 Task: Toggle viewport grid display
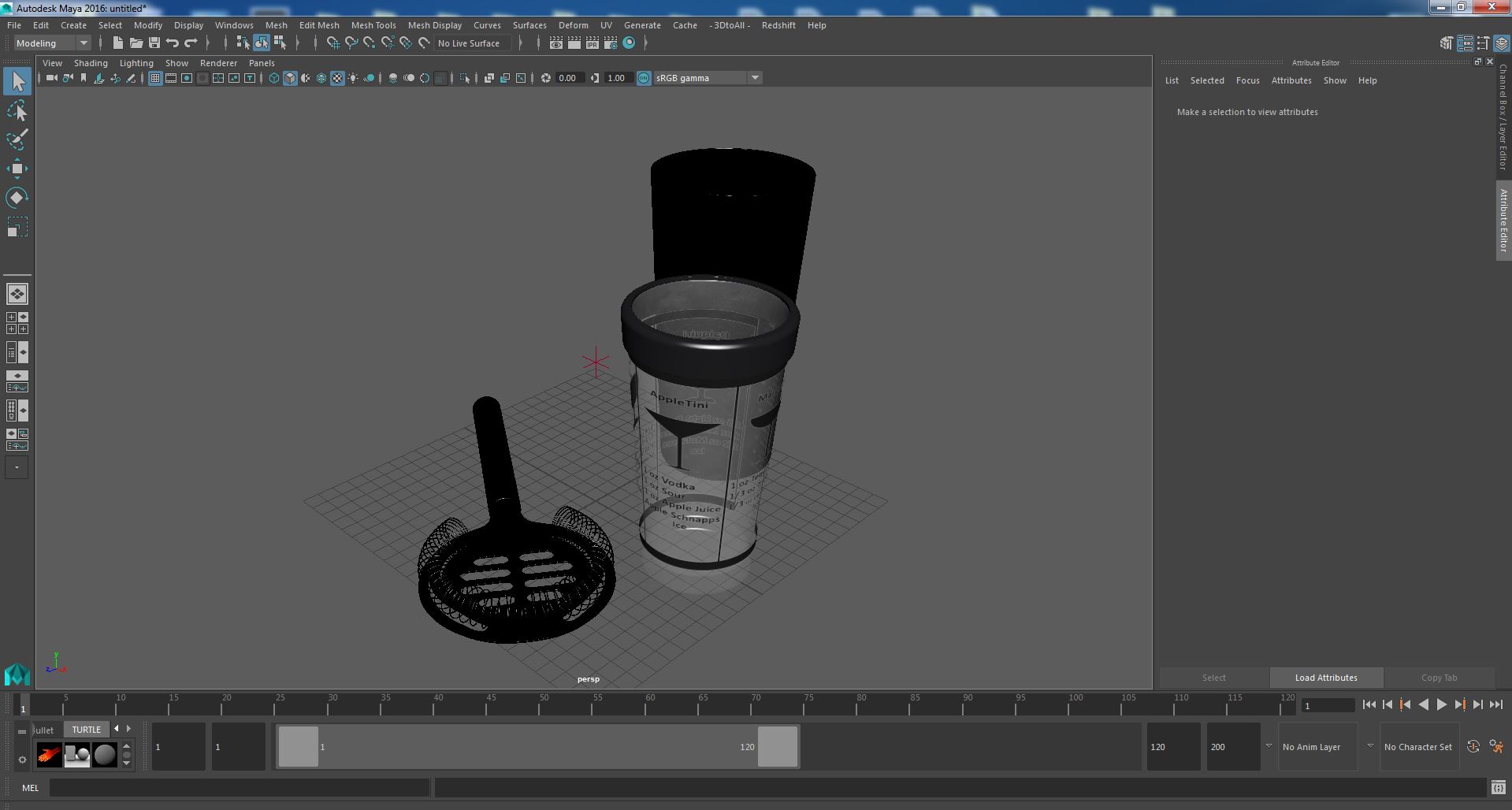pyautogui.click(x=155, y=78)
